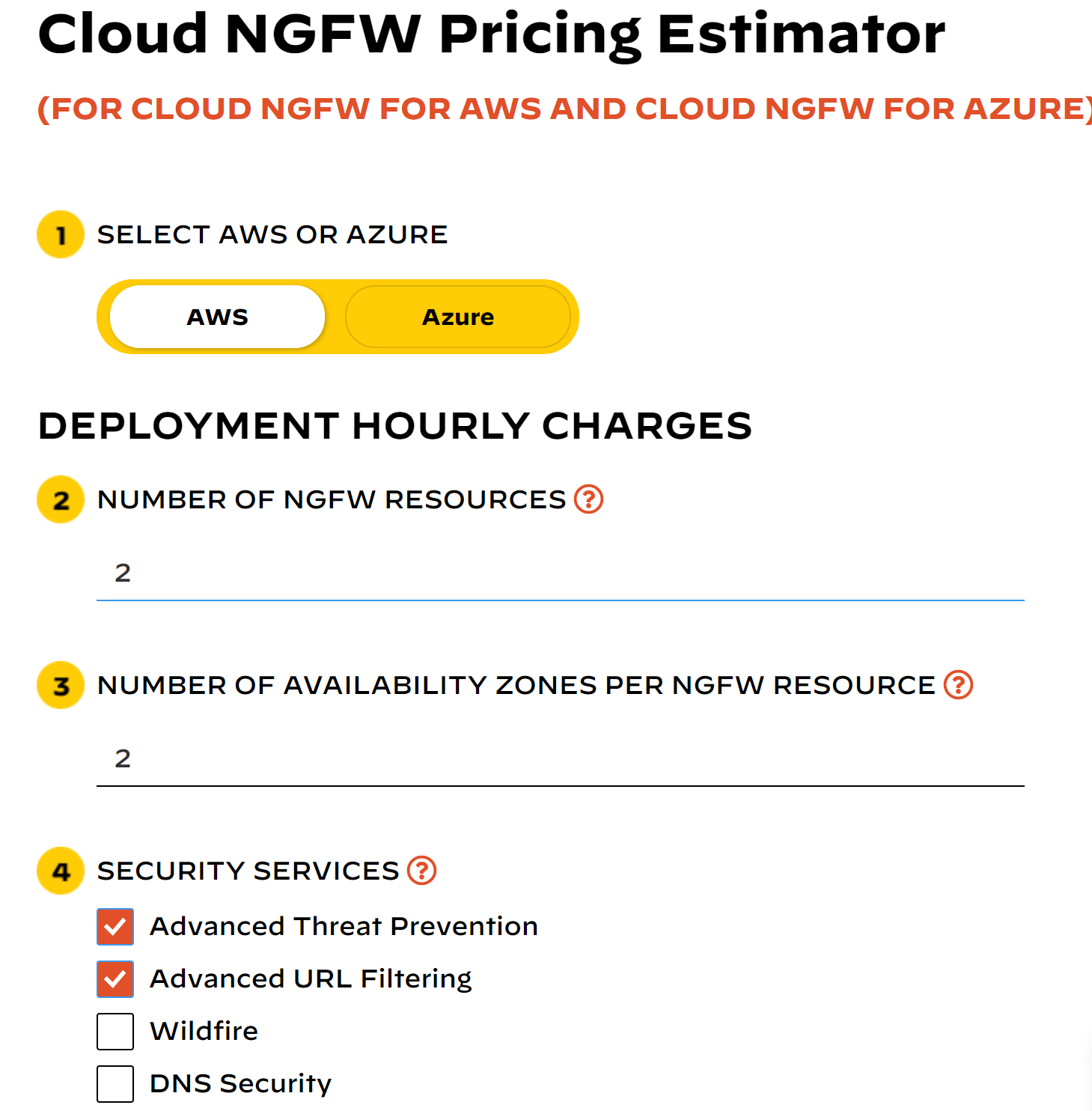Enable the Wildfire checkbox

tap(115, 1032)
